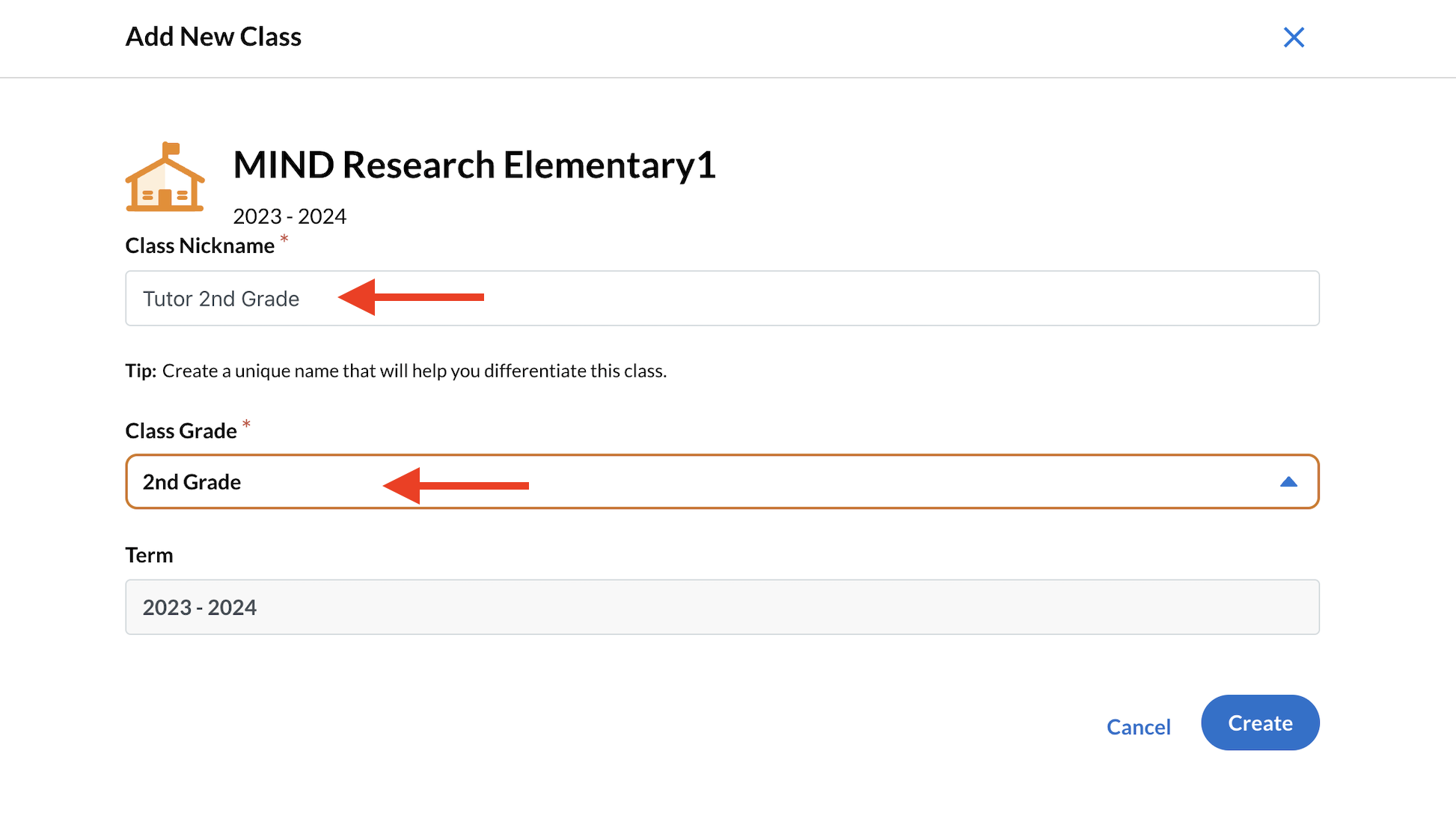Collapse the grade list via the blue triangle
The height and width of the screenshot is (831, 1456).
click(x=1288, y=481)
